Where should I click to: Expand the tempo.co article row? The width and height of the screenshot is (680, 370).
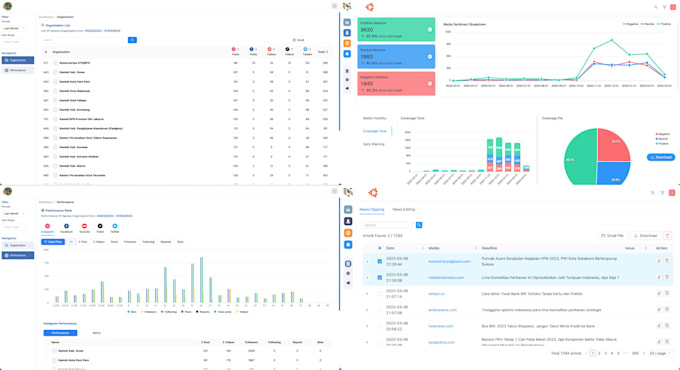367,294
